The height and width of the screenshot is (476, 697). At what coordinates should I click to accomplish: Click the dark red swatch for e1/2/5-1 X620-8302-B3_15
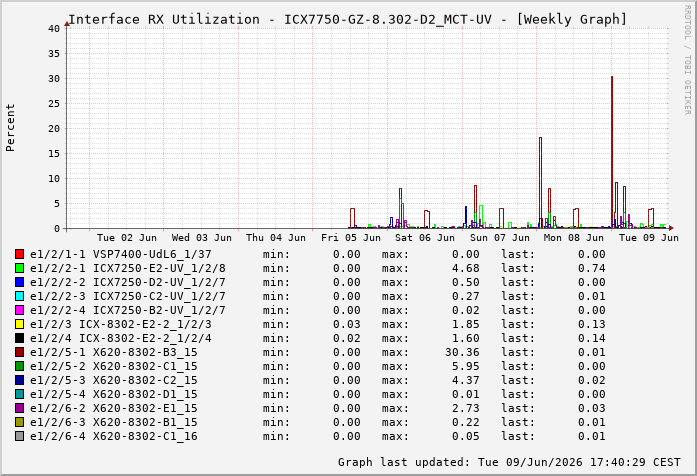(19, 352)
